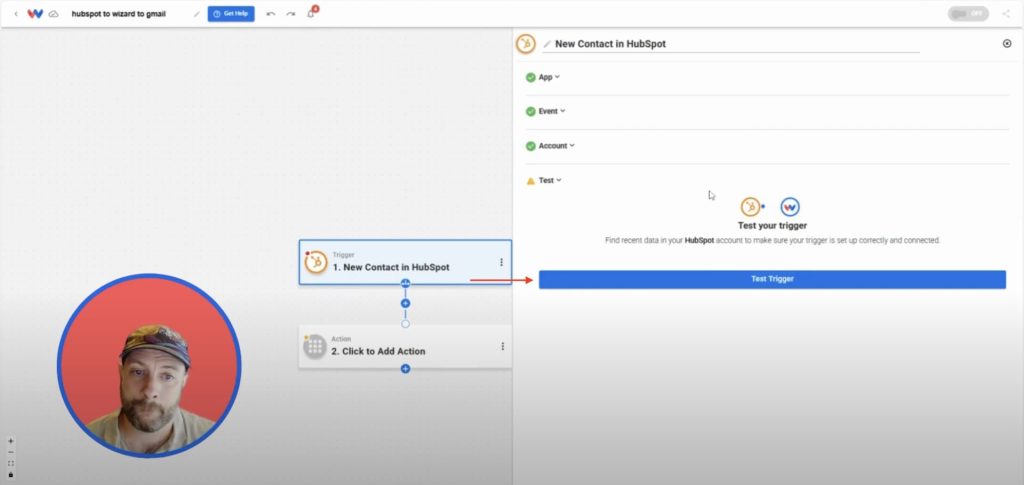The width and height of the screenshot is (1024, 485).
Task: Expand the Event section
Action: (x=552, y=111)
